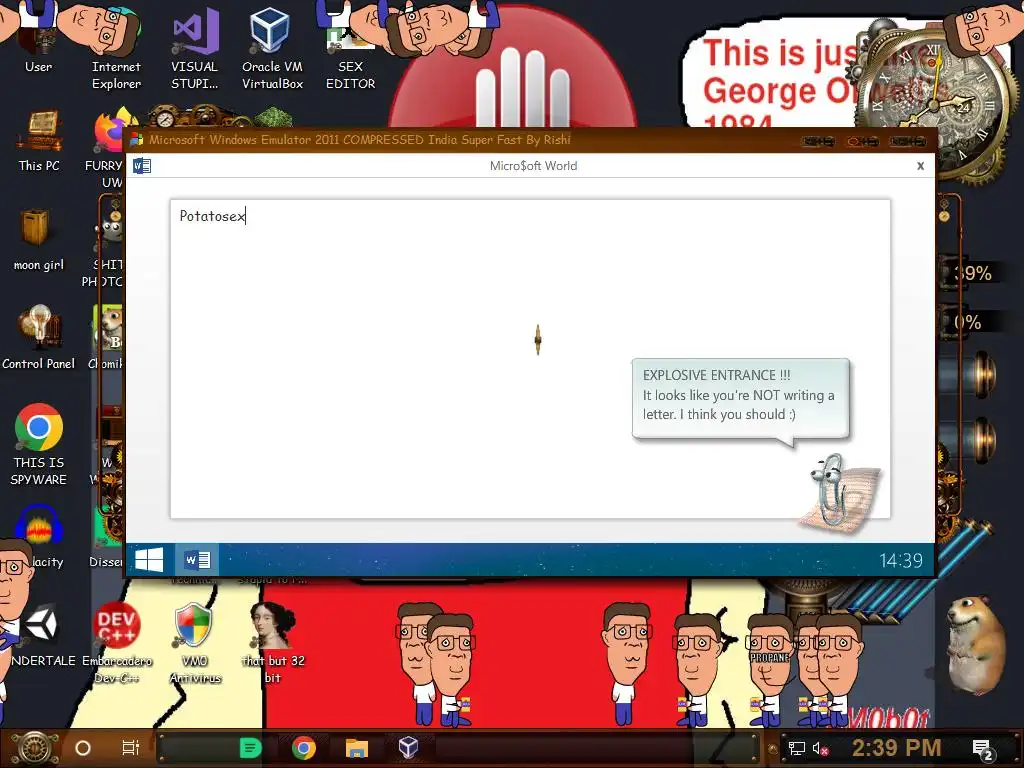Open the notification center with 2 alerts

click(x=983, y=750)
